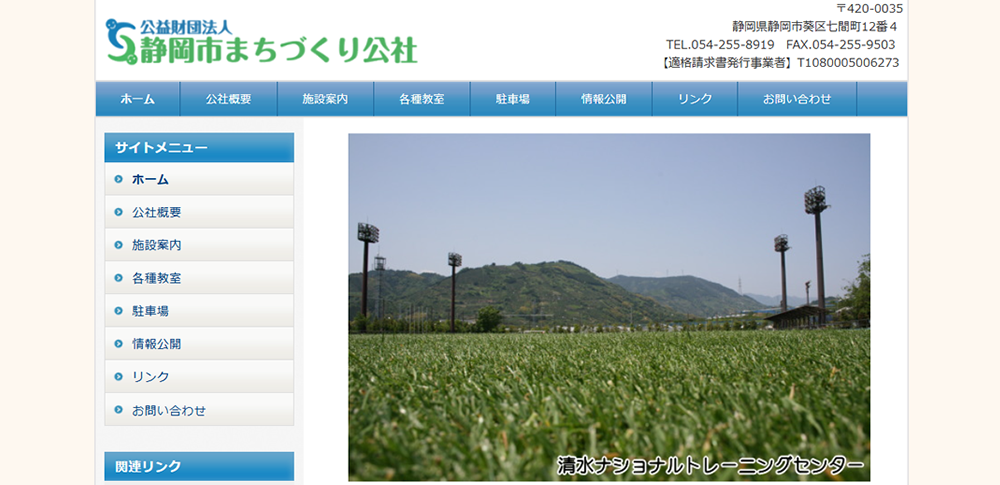Select 情報公開 in the site menu sidebar
The height and width of the screenshot is (485, 1000).
(199, 344)
